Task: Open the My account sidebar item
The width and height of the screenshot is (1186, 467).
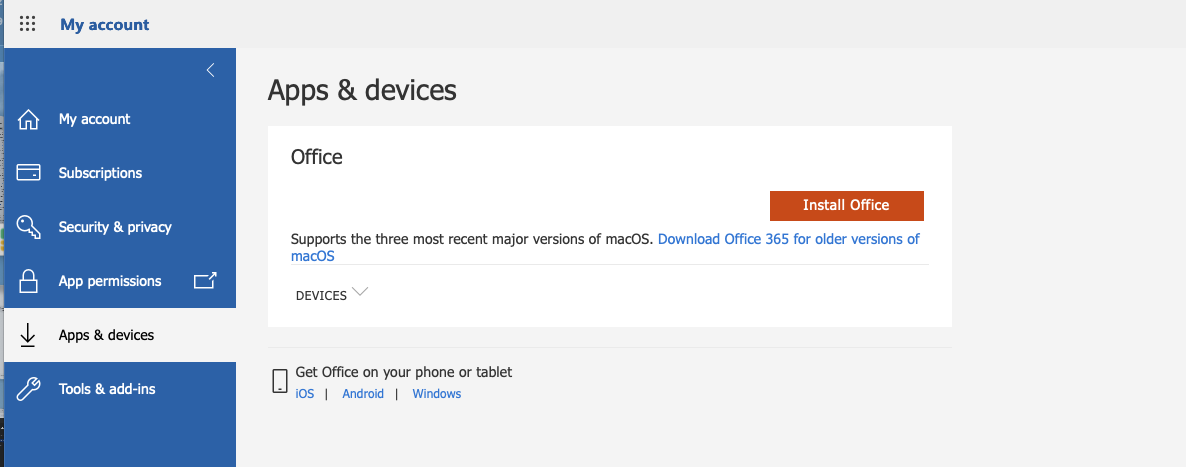Action: click(x=94, y=119)
